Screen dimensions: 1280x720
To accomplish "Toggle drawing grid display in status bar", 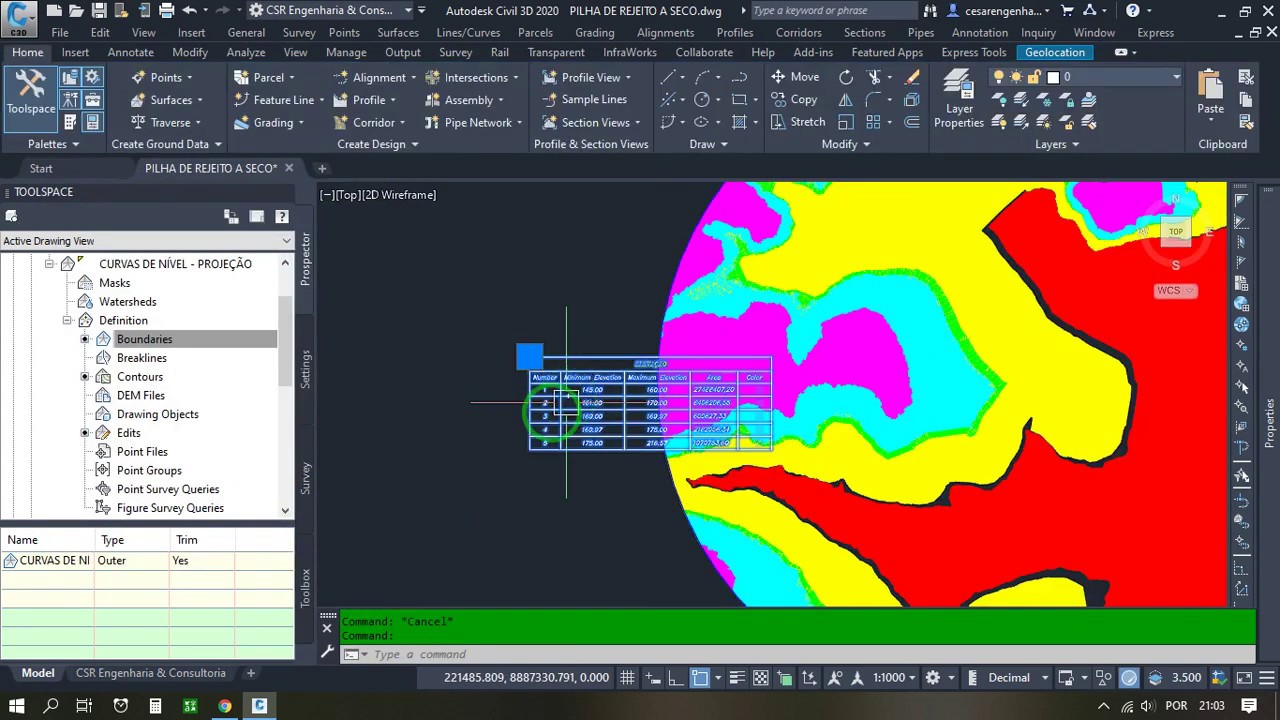I will [x=627, y=677].
